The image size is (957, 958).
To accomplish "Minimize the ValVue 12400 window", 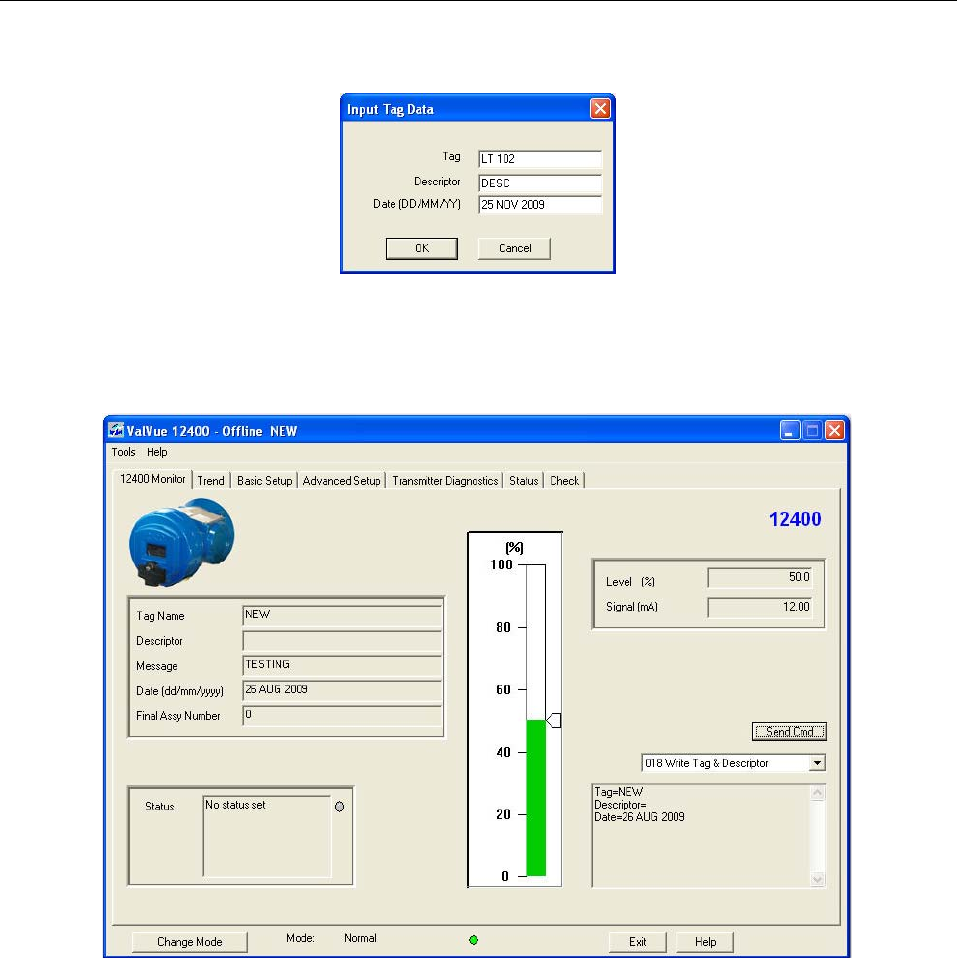I will click(790, 431).
